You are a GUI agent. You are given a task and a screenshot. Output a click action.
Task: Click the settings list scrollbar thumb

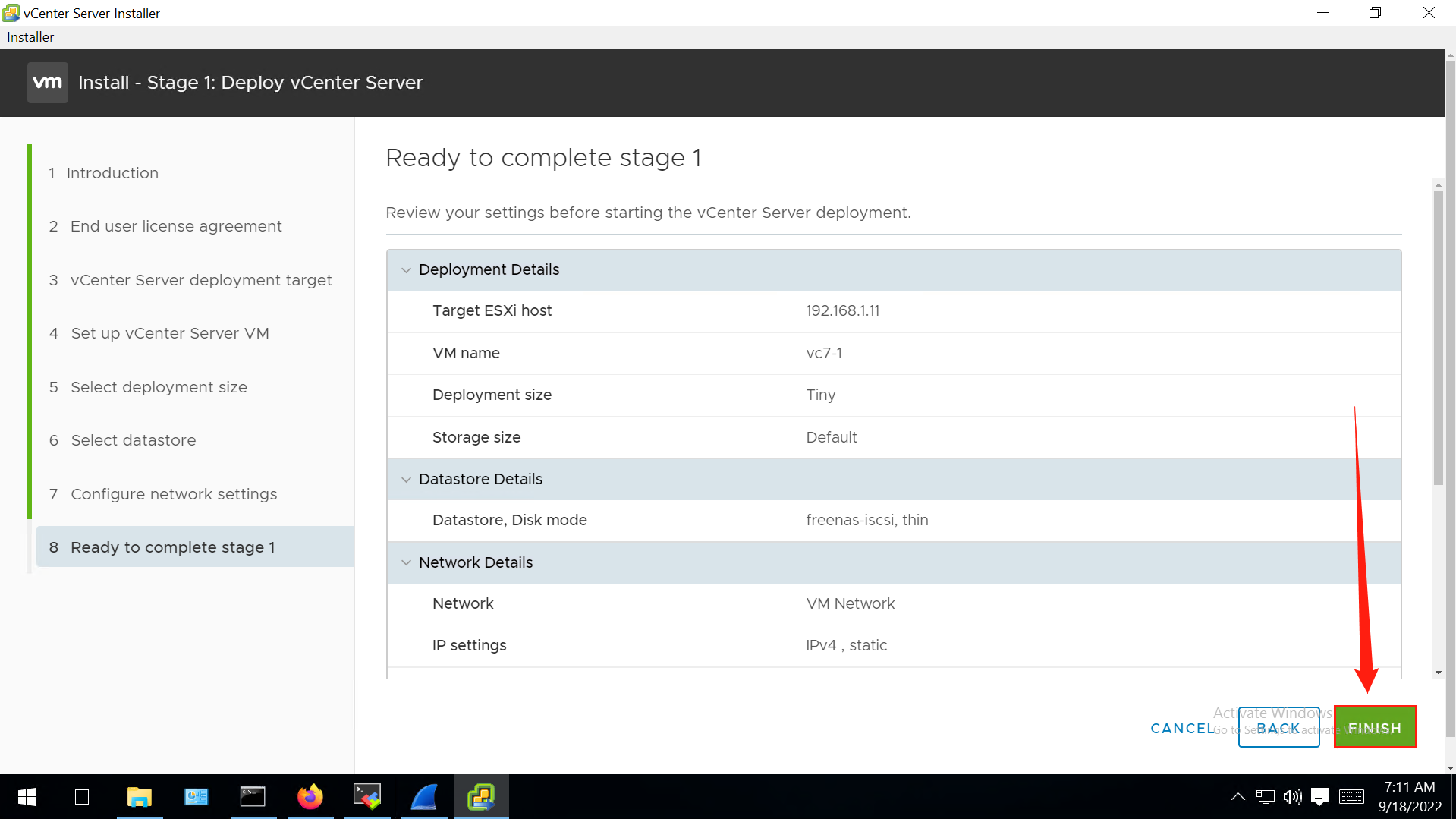tap(1438, 338)
